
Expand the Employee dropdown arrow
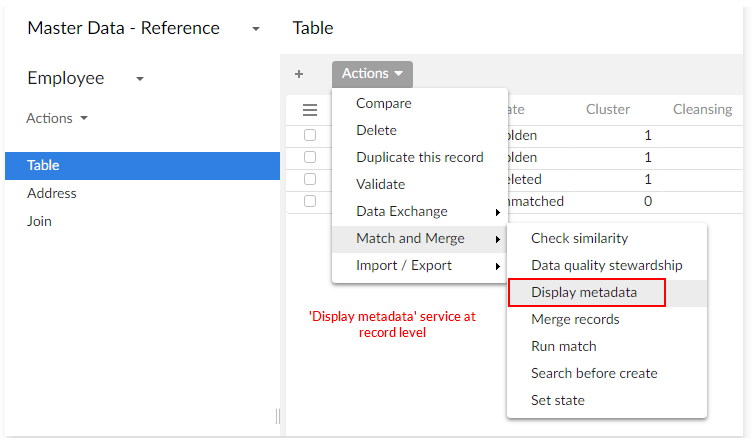[x=140, y=79]
